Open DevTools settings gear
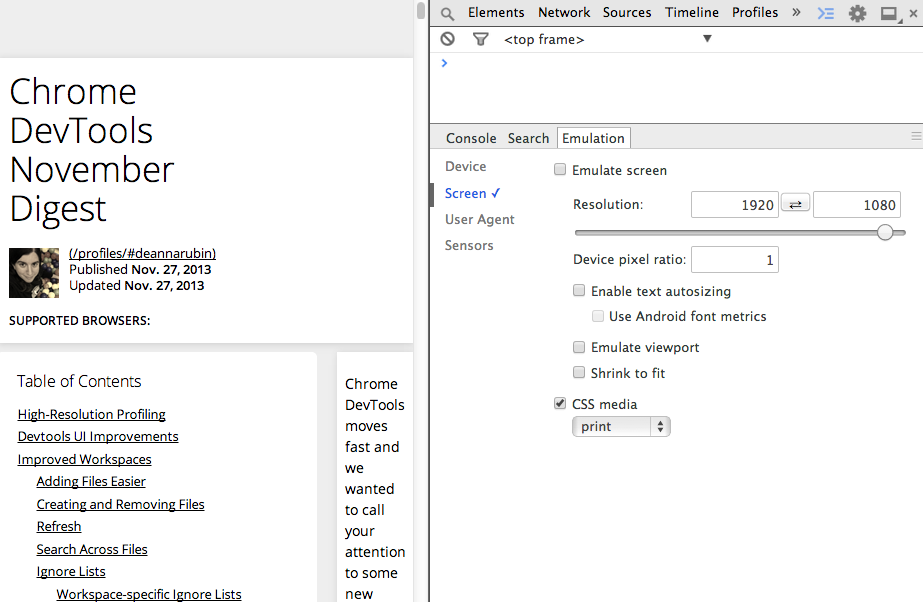 click(857, 13)
